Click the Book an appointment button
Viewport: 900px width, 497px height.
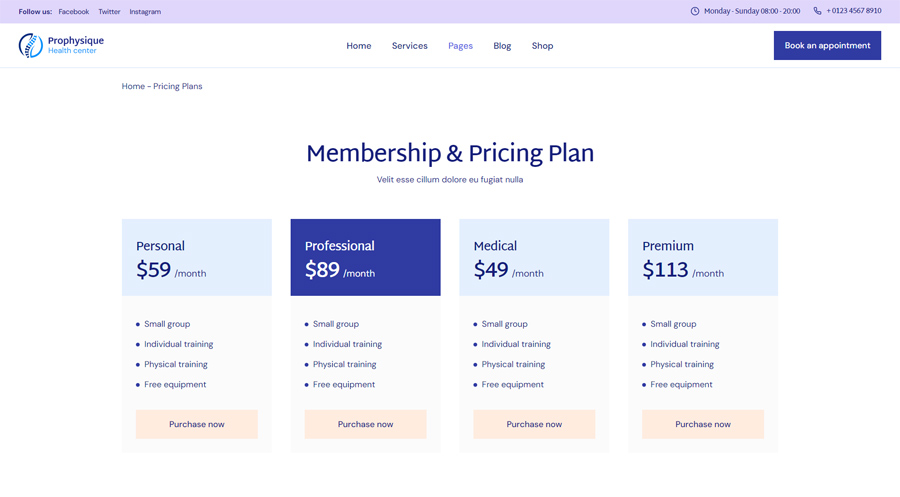point(827,45)
